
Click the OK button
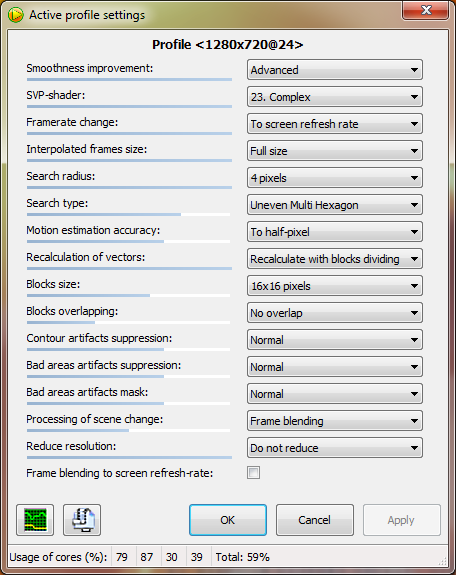228,520
